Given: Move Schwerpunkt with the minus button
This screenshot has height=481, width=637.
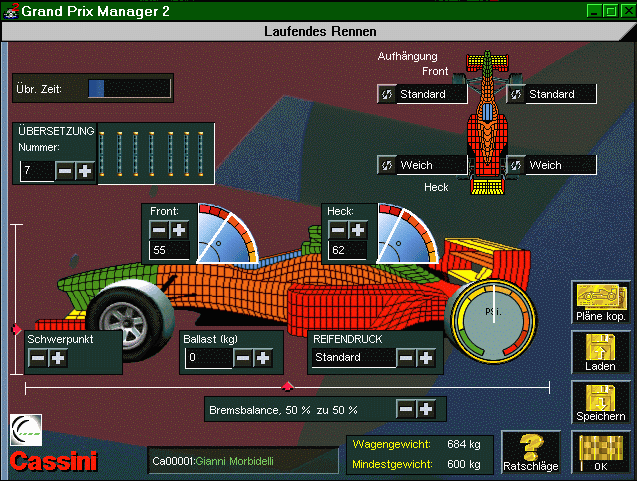Looking at the screenshot, I should [x=38, y=358].
